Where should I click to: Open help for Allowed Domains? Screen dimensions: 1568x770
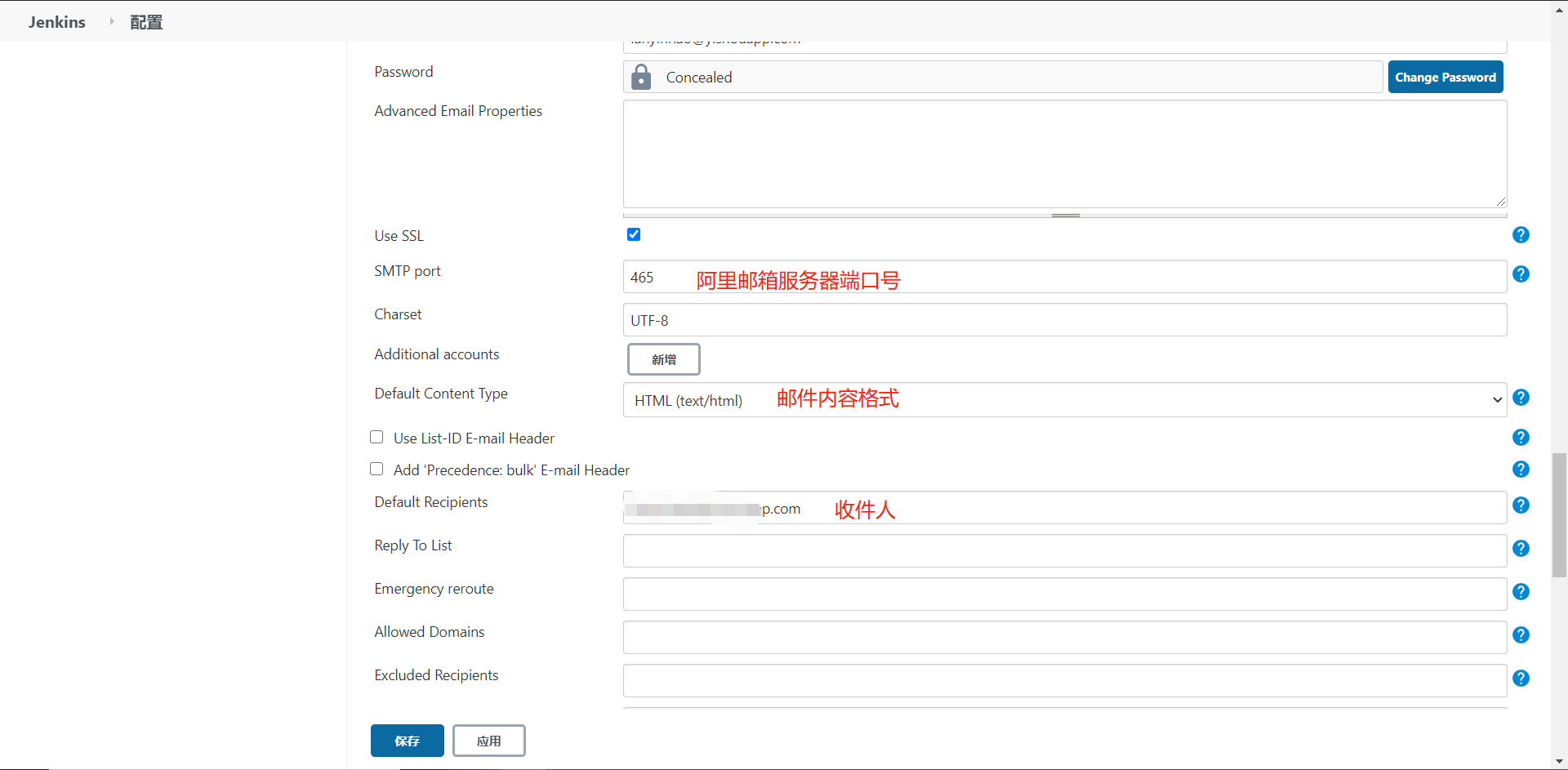(1521, 635)
